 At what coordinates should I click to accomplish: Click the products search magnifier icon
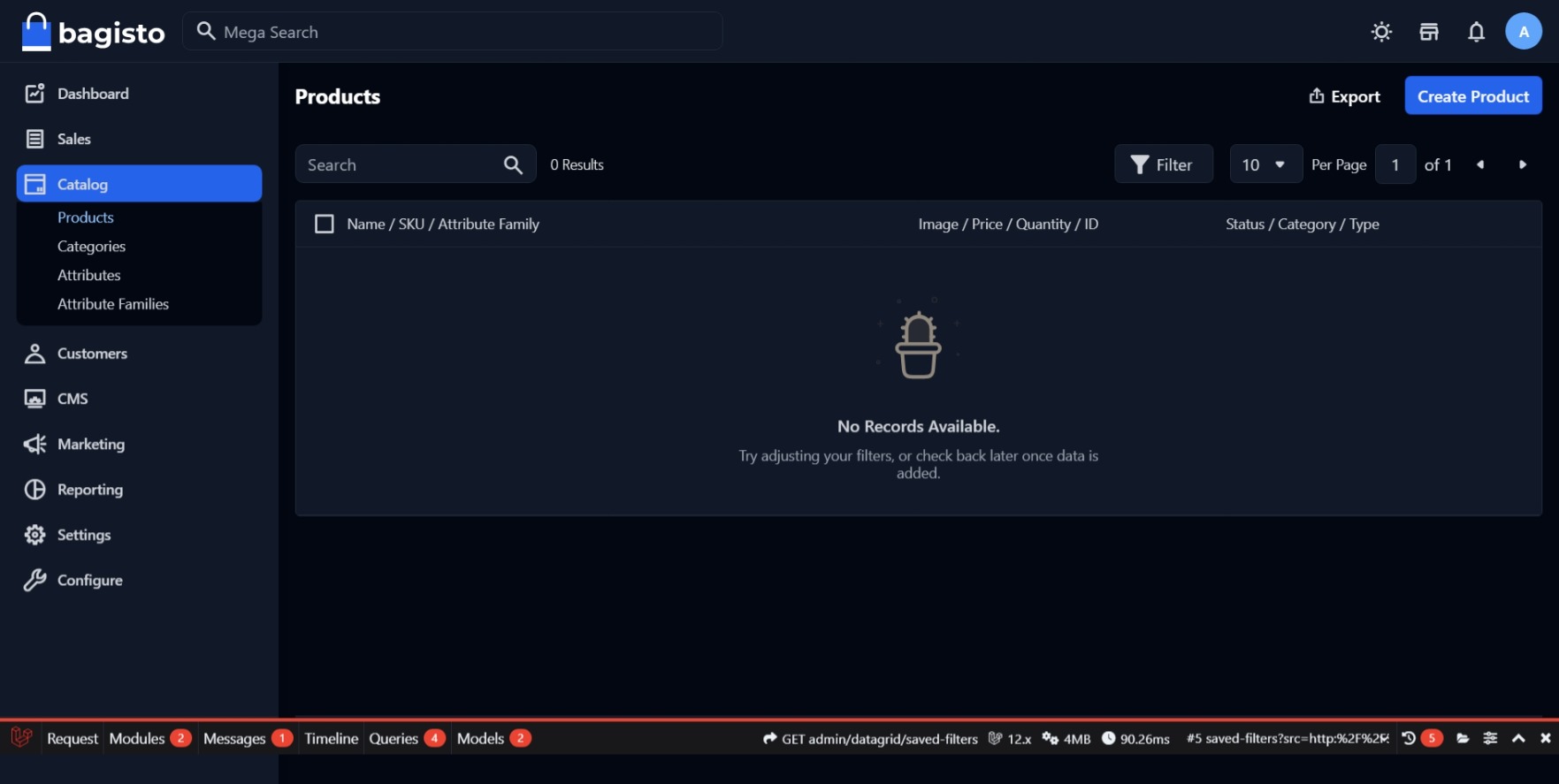513,164
